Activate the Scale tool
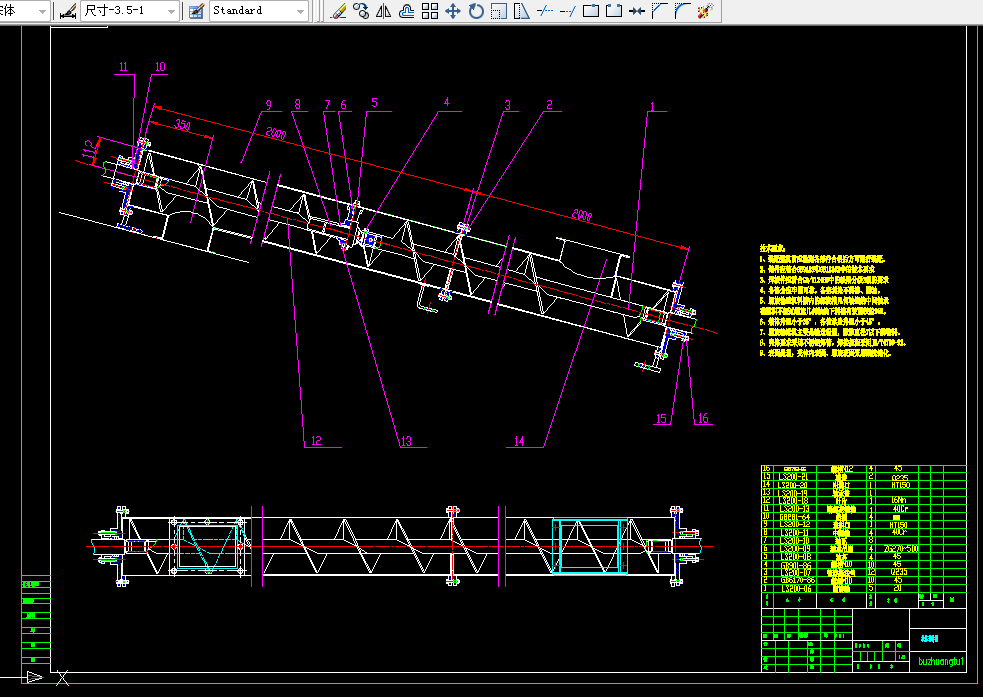983x697 pixels. click(498, 11)
